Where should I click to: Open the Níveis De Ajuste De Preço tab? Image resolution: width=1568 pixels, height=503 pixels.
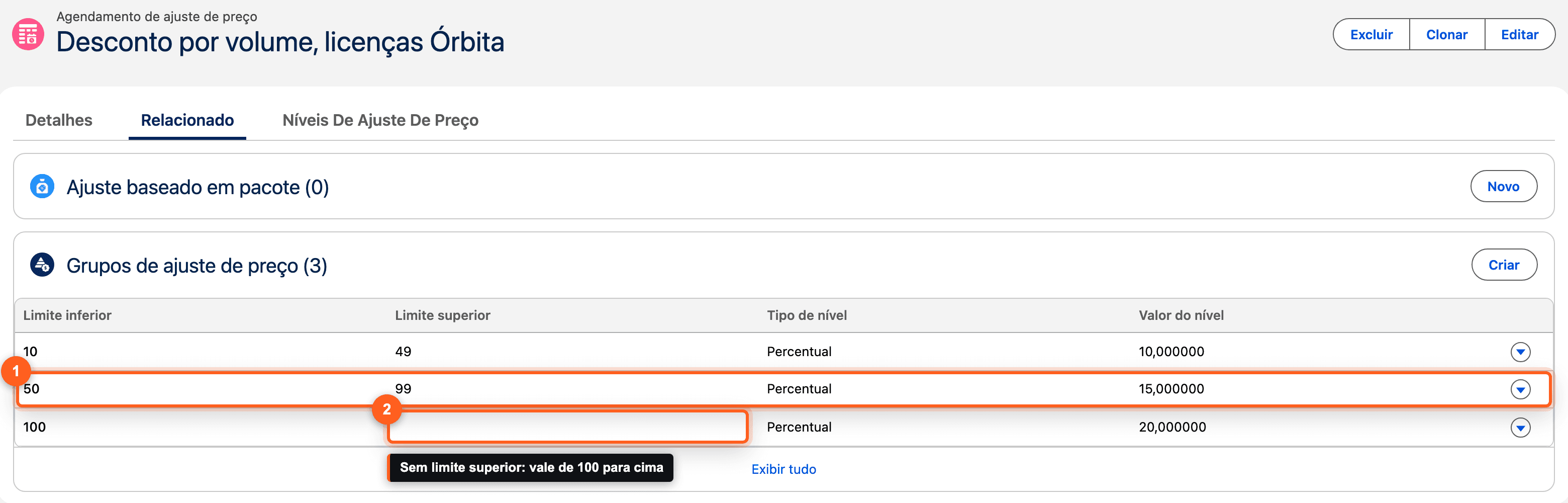[x=380, y=120]
